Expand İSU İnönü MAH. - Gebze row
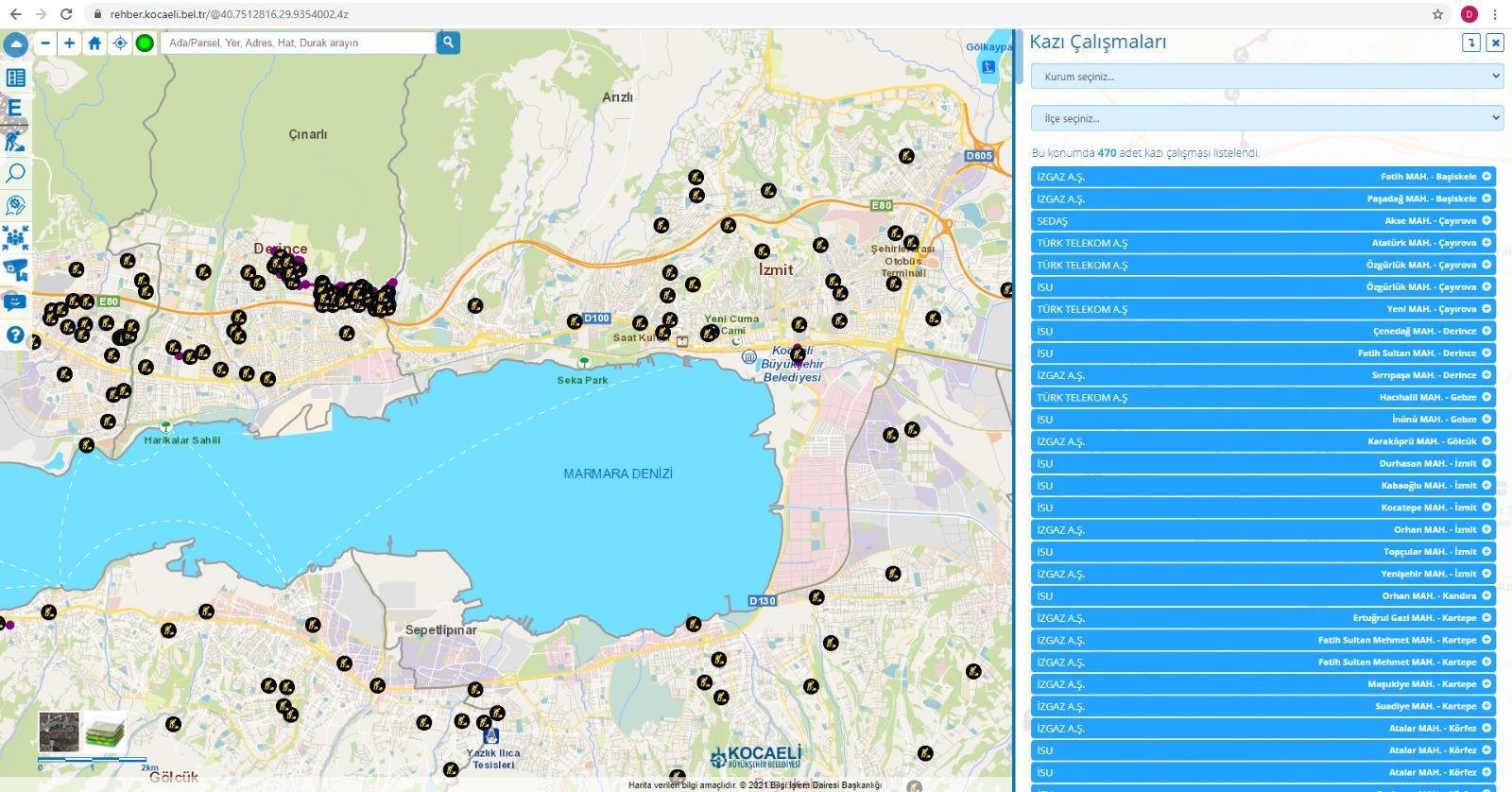 1263,420
